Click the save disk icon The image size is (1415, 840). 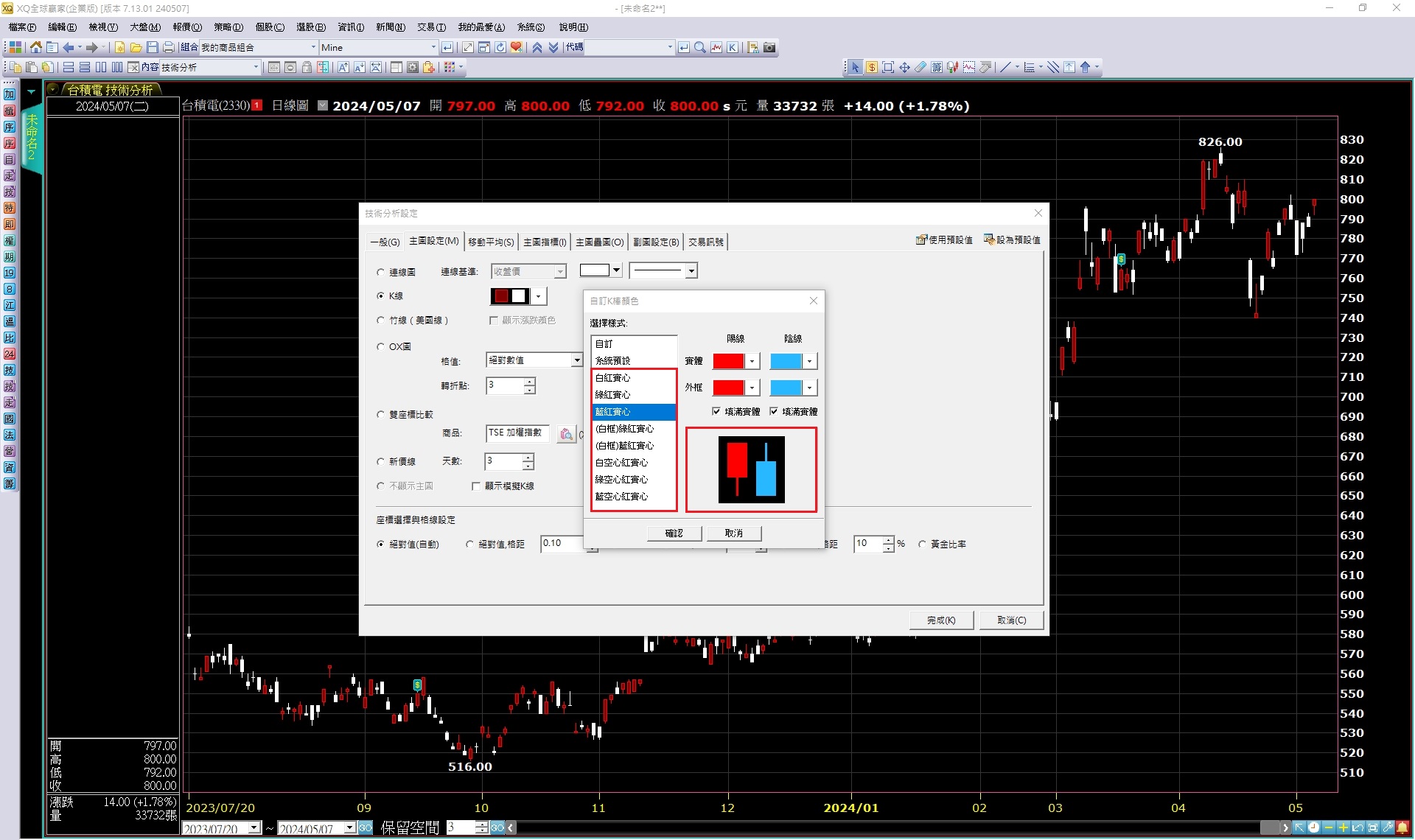coord(153,47)
